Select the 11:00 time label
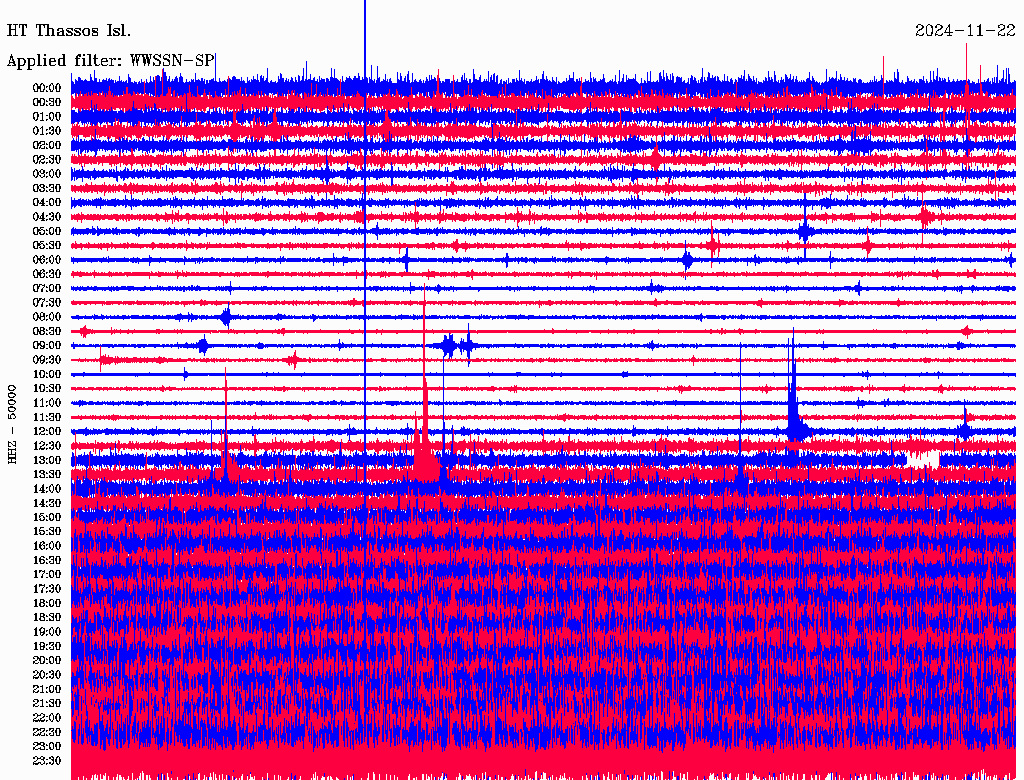This screenshot has width=1024, height=780. coord(47,403)
